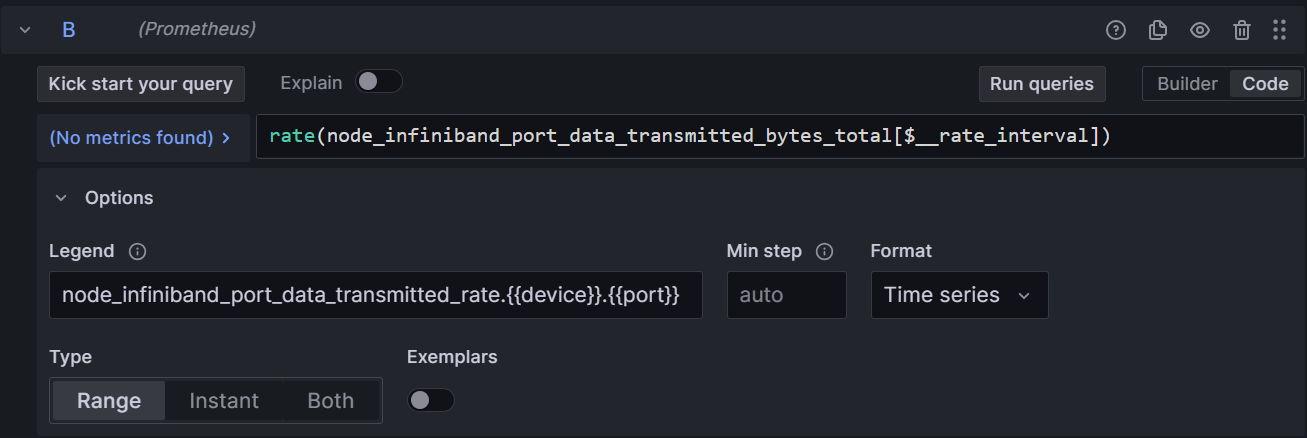Toggle the Explain switch
This screenshot has height=438, width=1307.
[x=379, y=82]
